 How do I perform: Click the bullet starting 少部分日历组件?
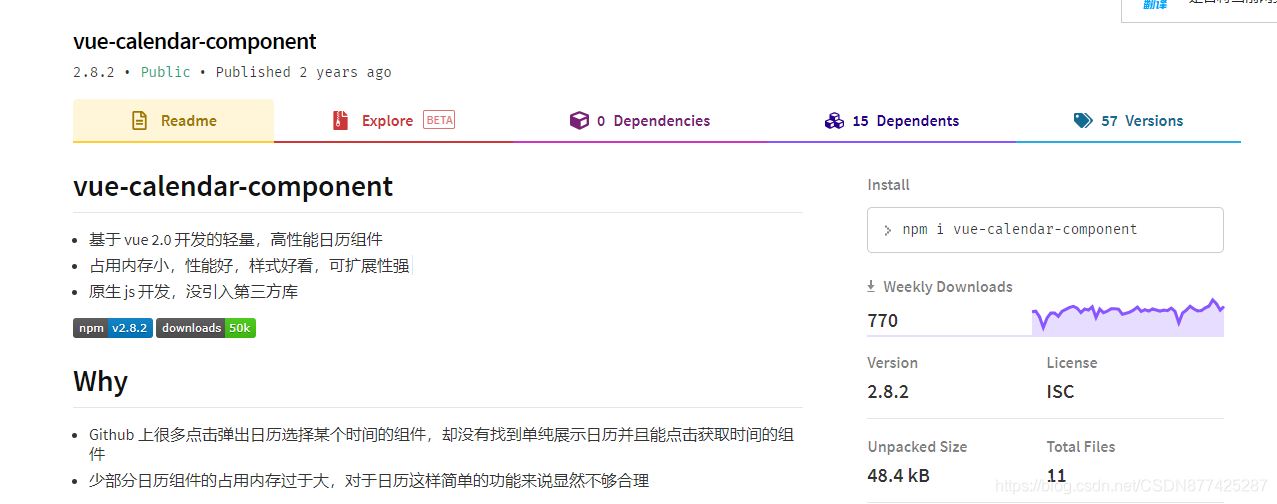tap(369, 481)
